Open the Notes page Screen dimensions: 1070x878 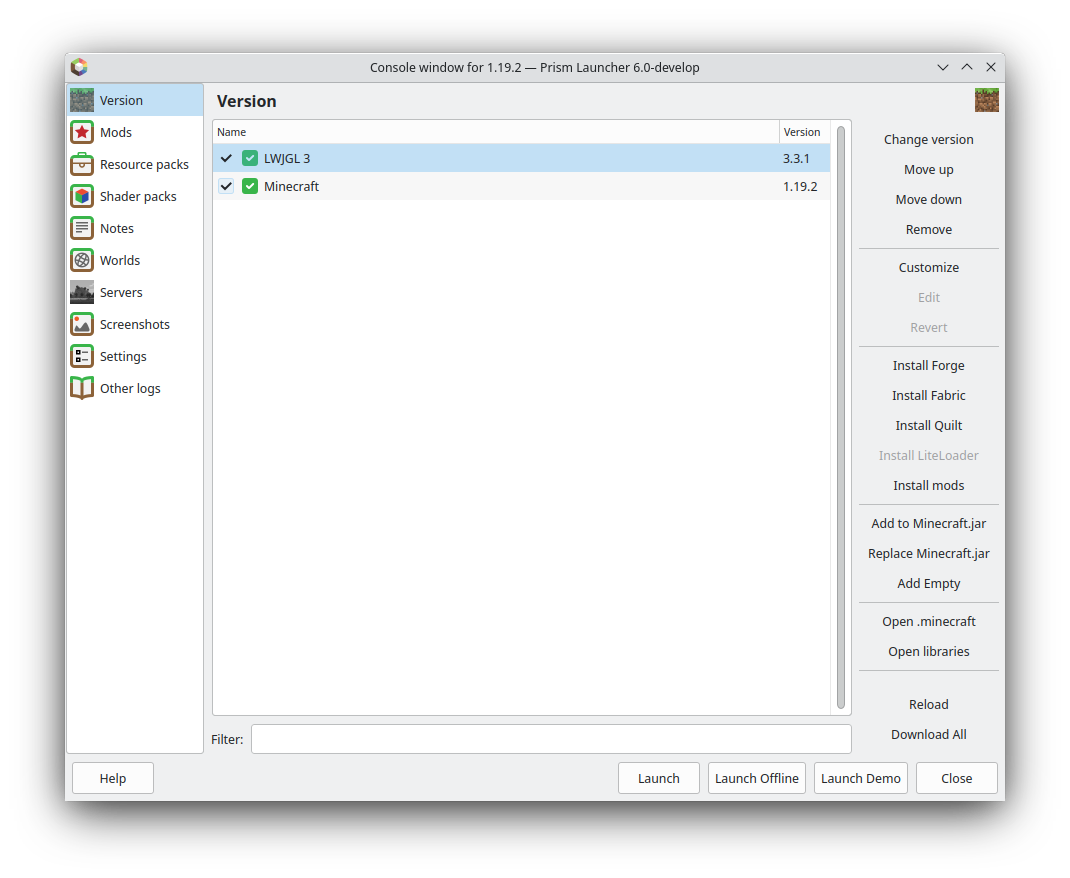click(116, 227)
